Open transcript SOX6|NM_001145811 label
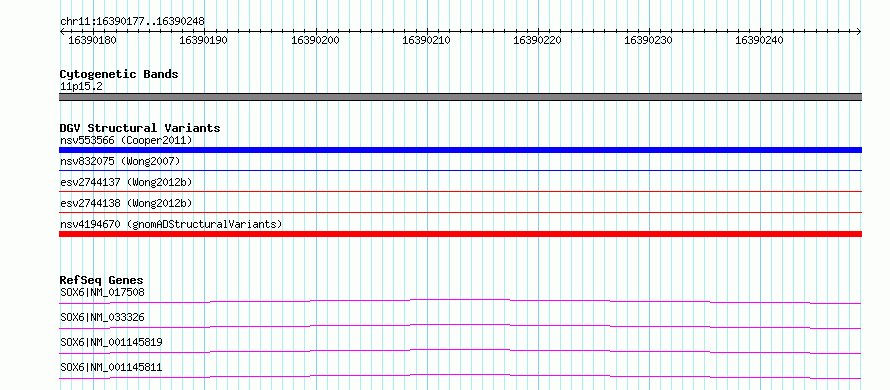Screen dimensions: 890x390 click(111, 367)
